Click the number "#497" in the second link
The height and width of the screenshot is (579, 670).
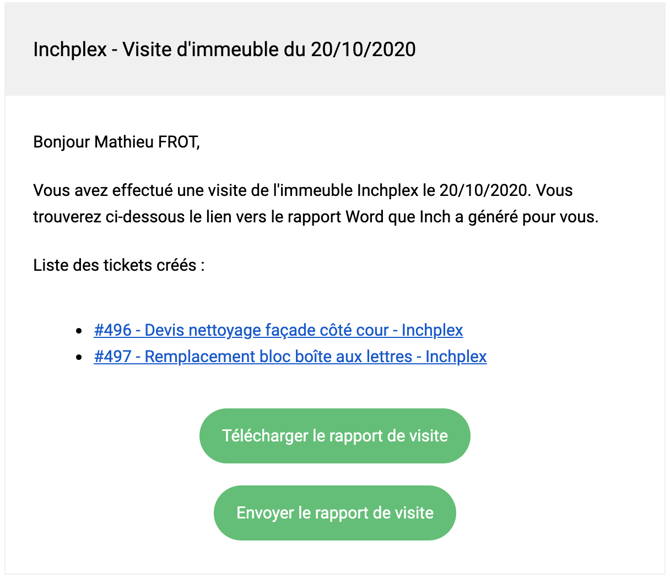point(112,356)
